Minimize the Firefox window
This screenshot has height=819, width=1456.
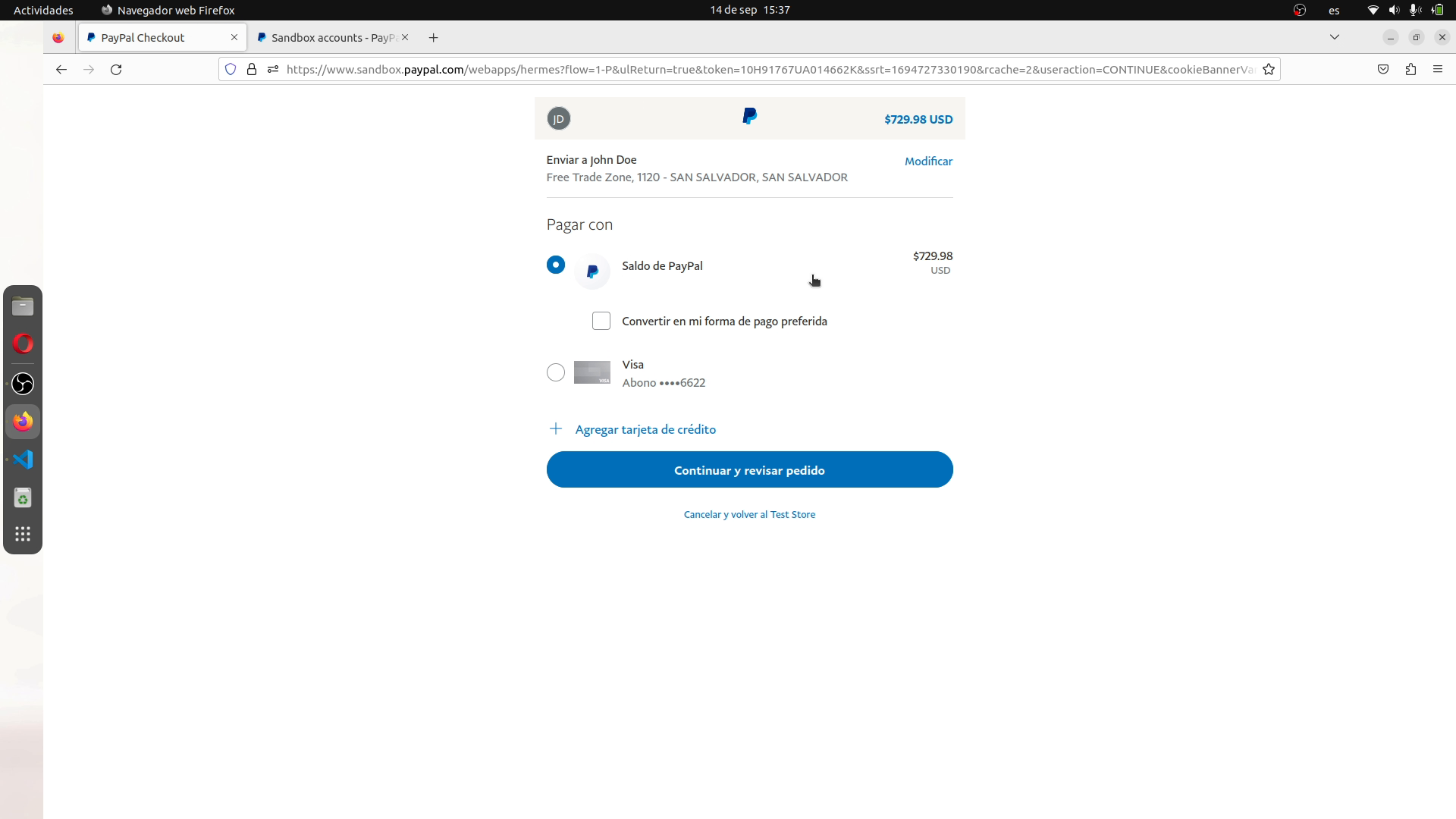tap(1390, 37)
